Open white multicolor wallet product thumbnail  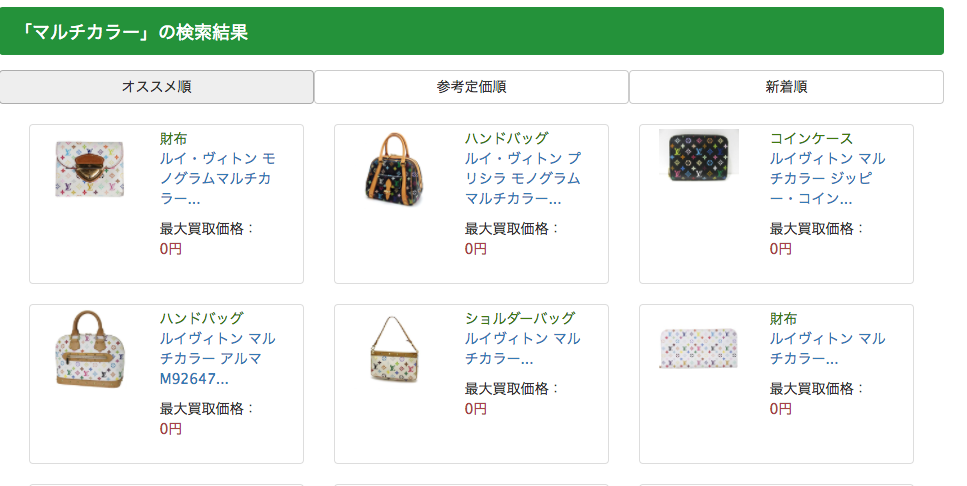point(90,169)
